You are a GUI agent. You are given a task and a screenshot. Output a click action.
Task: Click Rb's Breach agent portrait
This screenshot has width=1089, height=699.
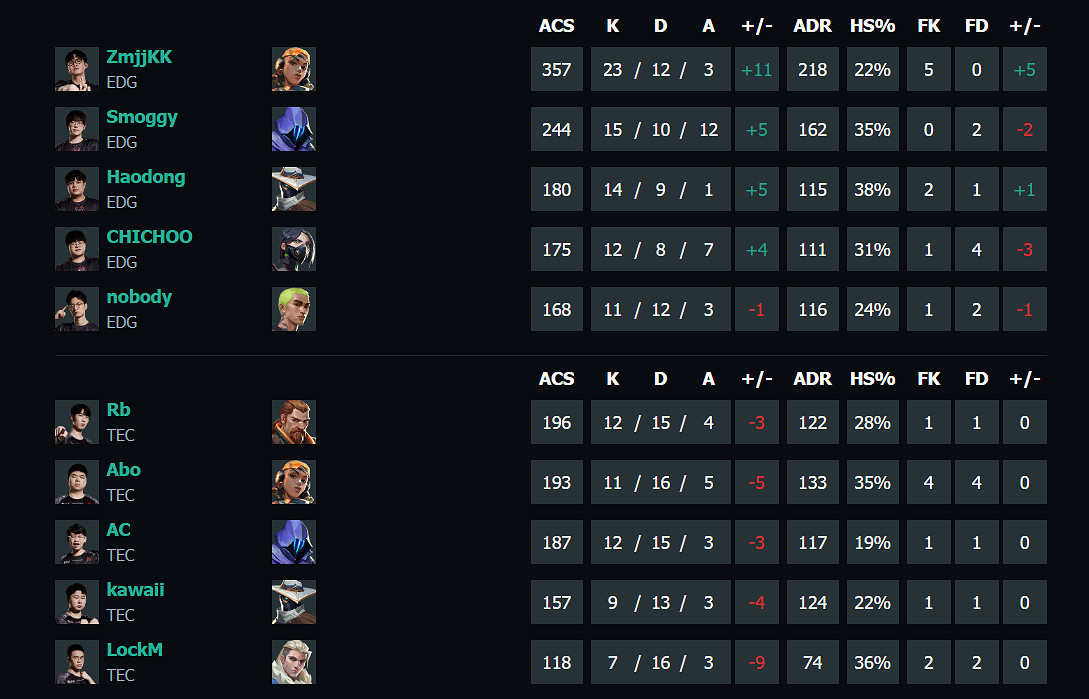[293, 422]
